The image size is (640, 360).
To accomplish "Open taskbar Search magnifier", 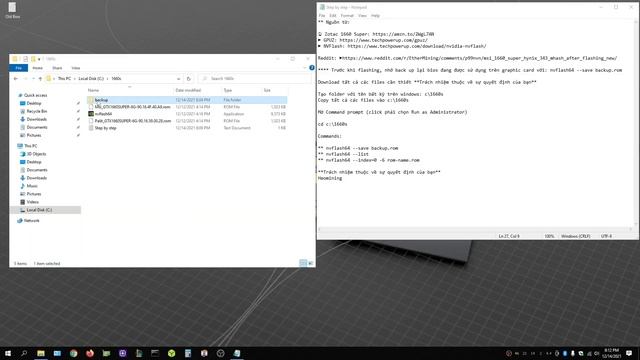I will pyautogui.click(x=24, y=353).
